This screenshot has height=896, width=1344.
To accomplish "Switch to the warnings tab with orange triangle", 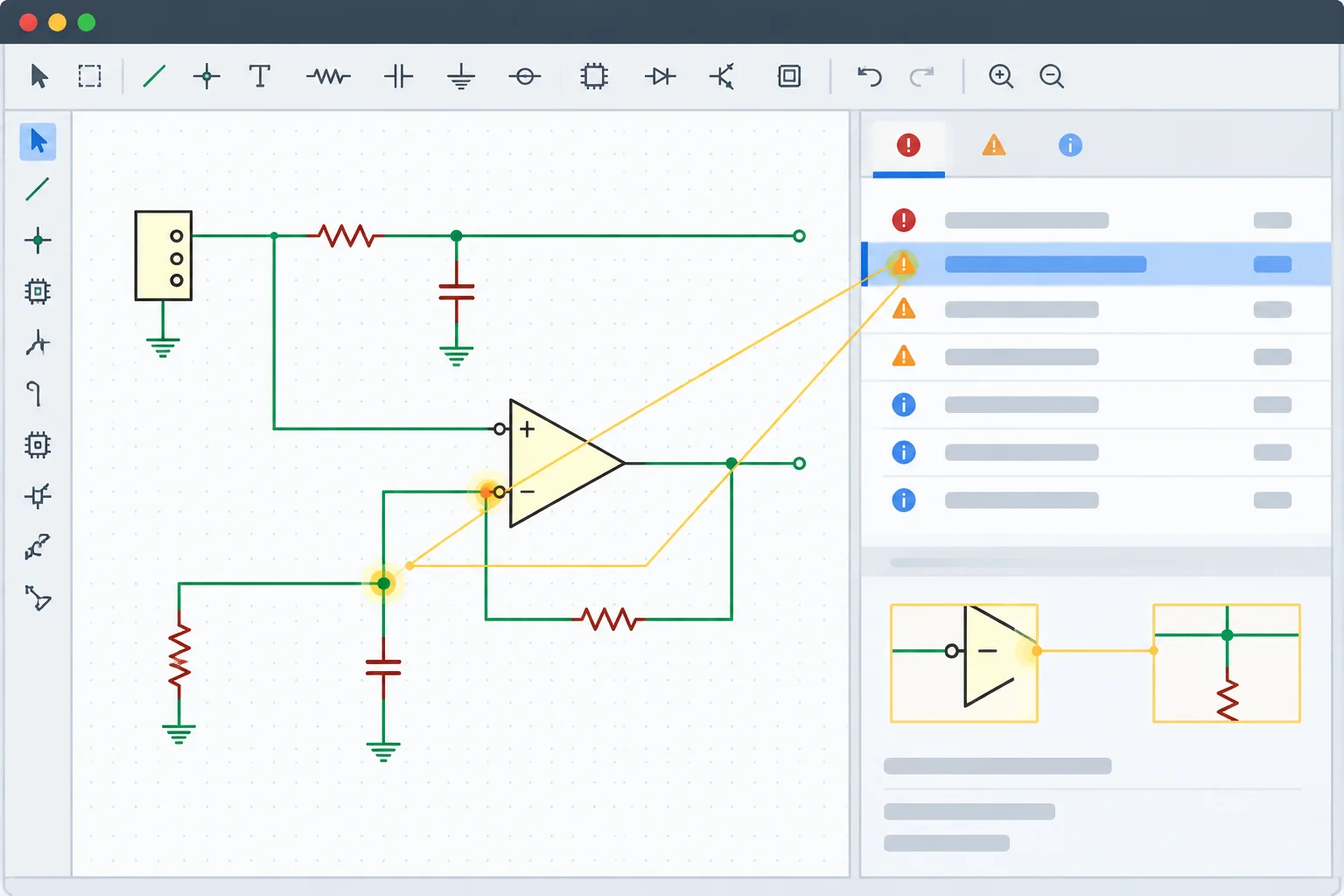I will (994, 145).
